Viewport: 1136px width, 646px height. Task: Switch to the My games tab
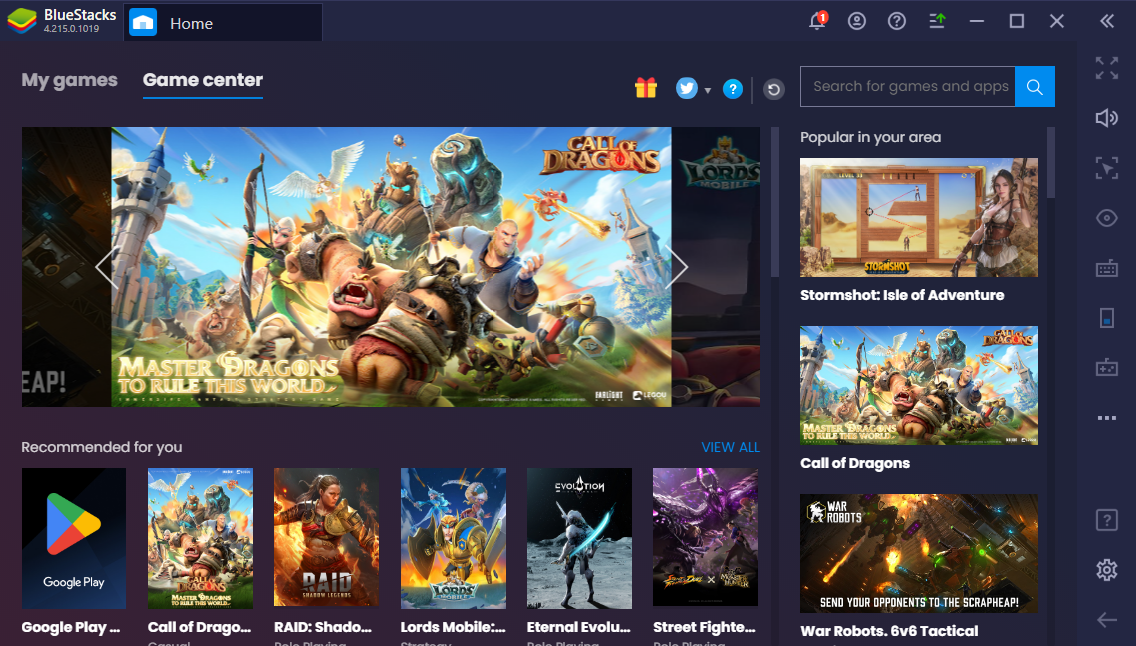70,80
